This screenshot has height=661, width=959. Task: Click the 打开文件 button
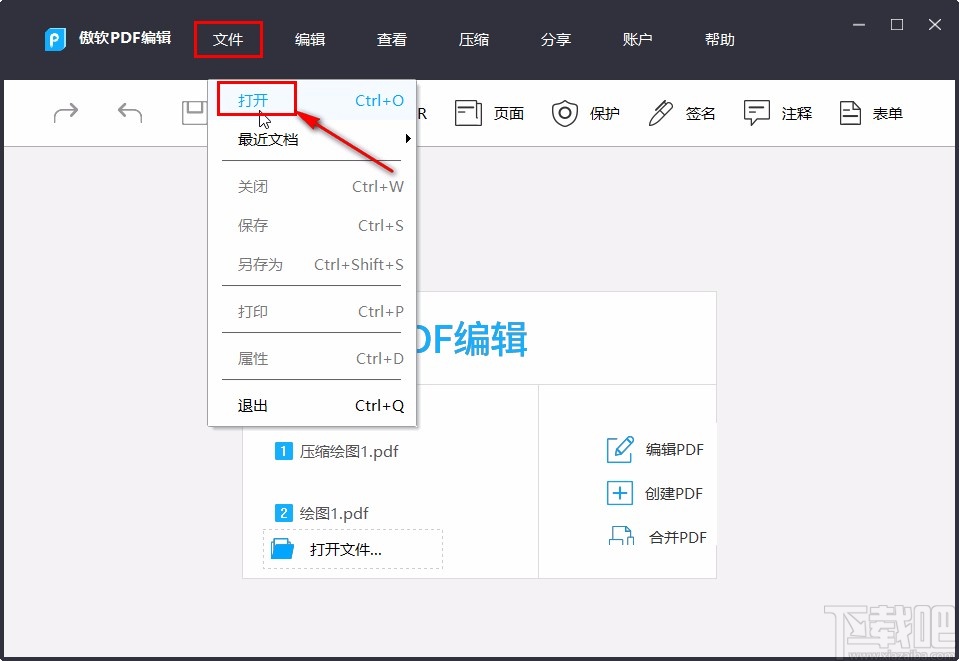pos(352,548)
